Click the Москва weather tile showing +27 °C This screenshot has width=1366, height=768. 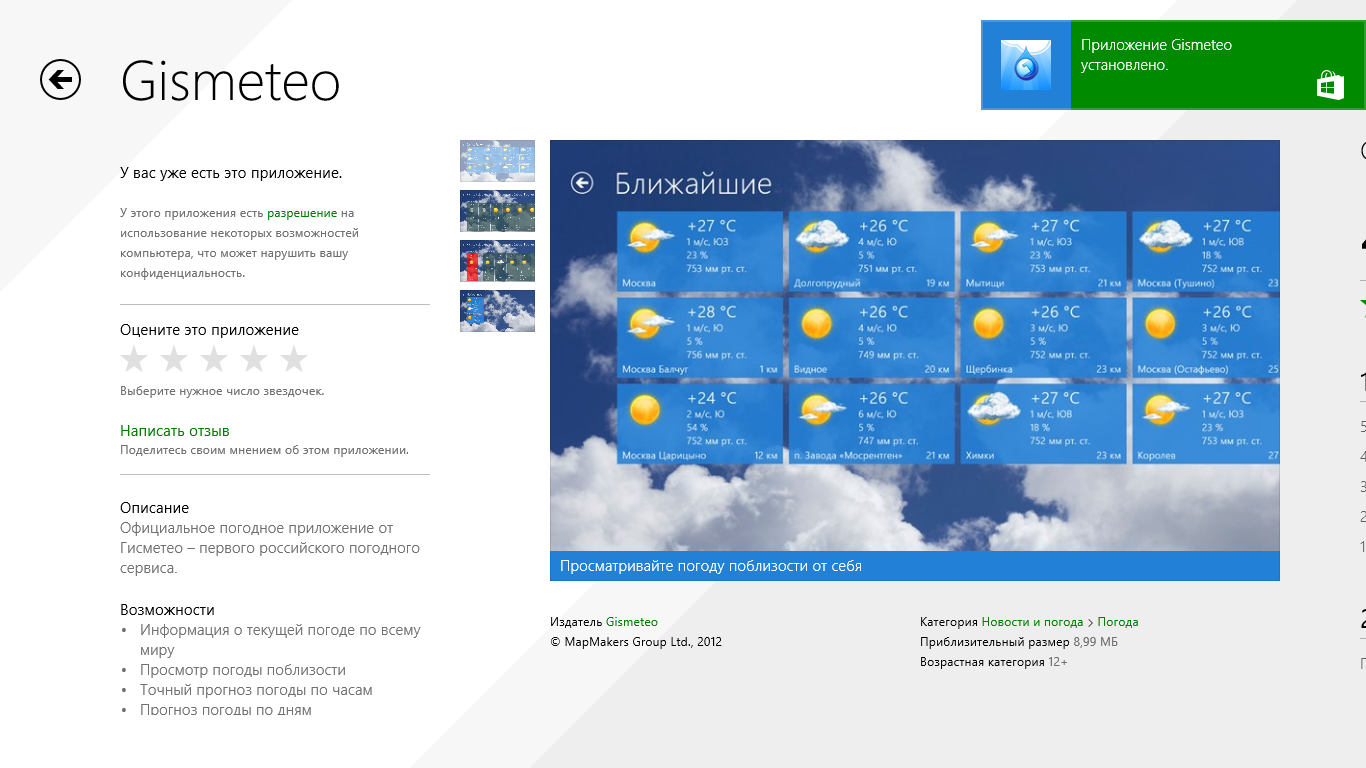tap(700, 251)
